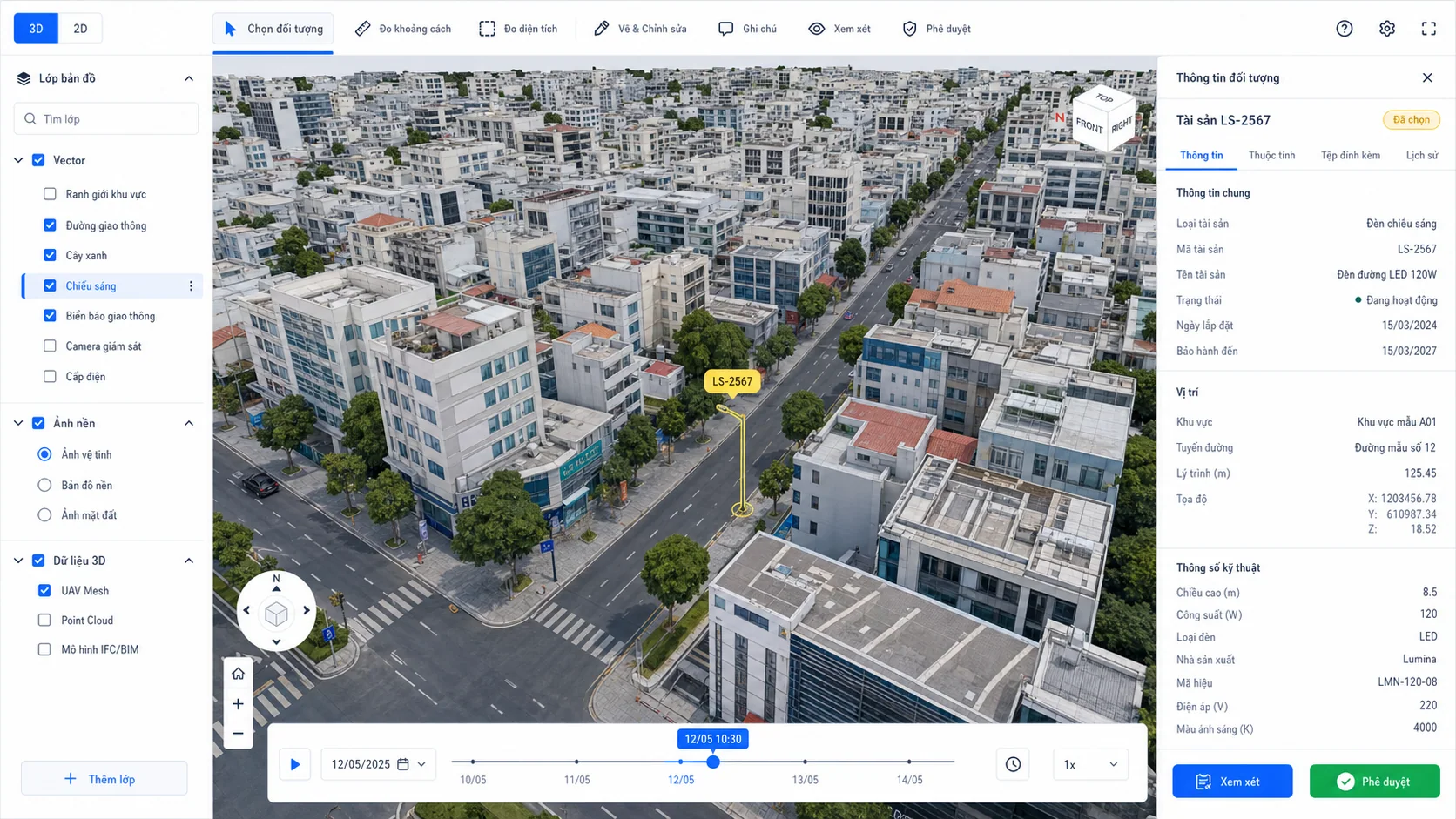Open Phê duyệt in top toolbar
Screen dimensions: 1456x819
click(936, 29)
